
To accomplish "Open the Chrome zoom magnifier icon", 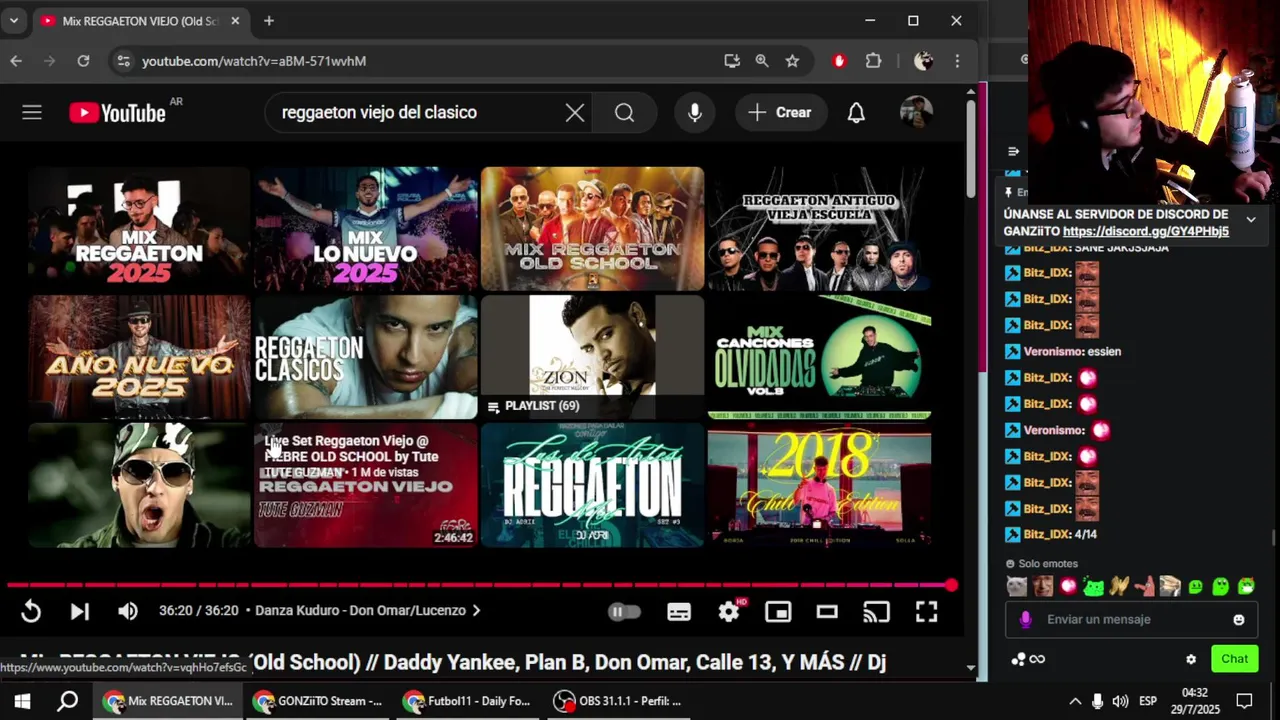I will [762, 61].
